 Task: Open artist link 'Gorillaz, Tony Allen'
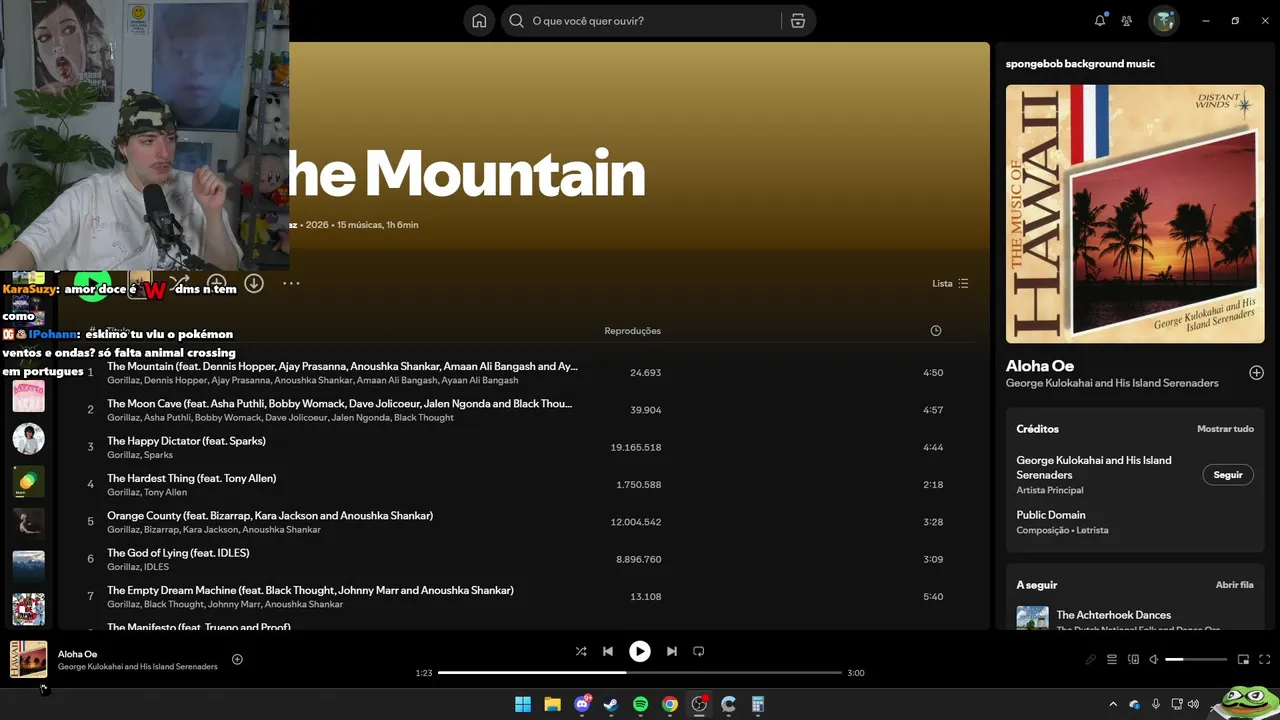(x=147, y=492)
